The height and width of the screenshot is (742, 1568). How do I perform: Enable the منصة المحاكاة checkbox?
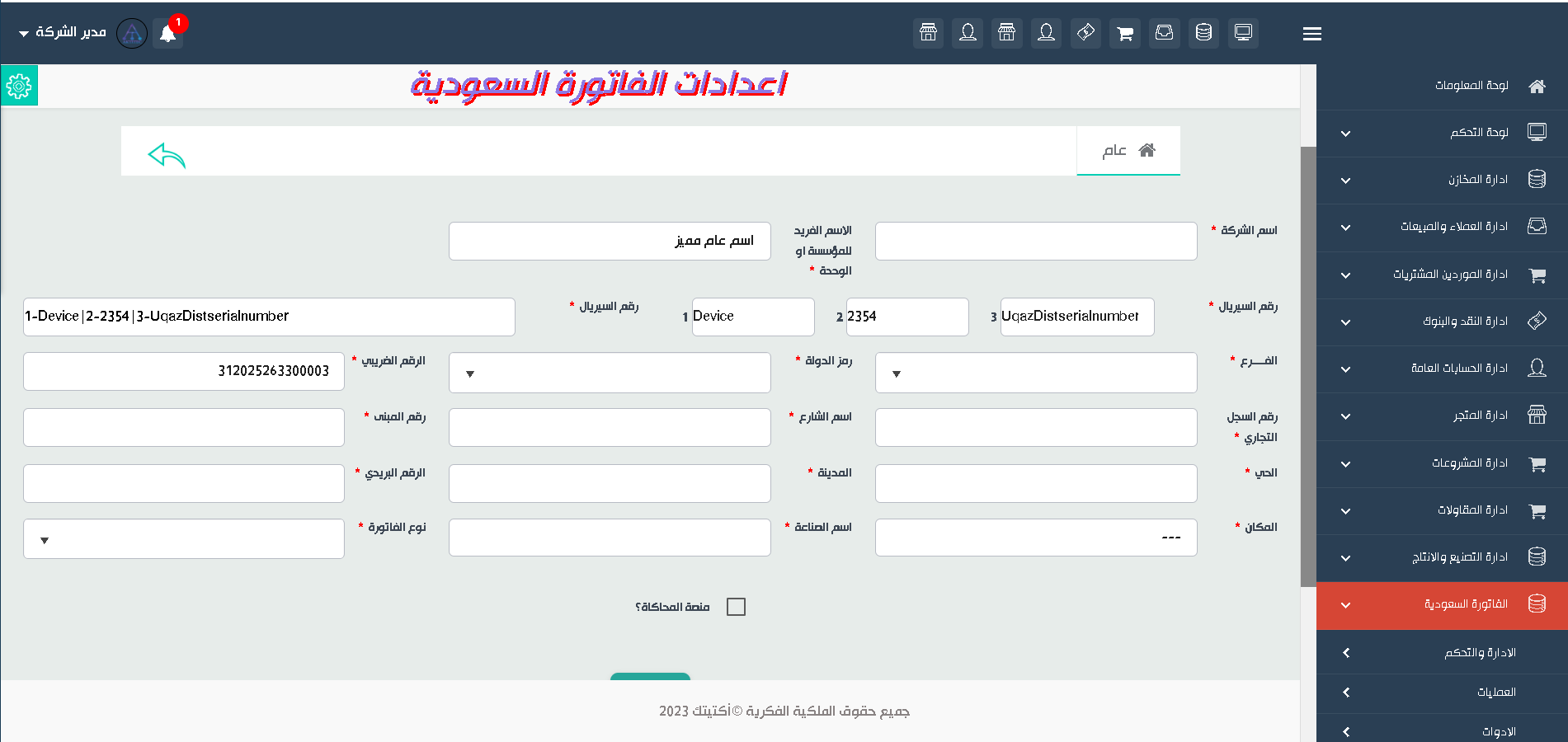[736, 607]
